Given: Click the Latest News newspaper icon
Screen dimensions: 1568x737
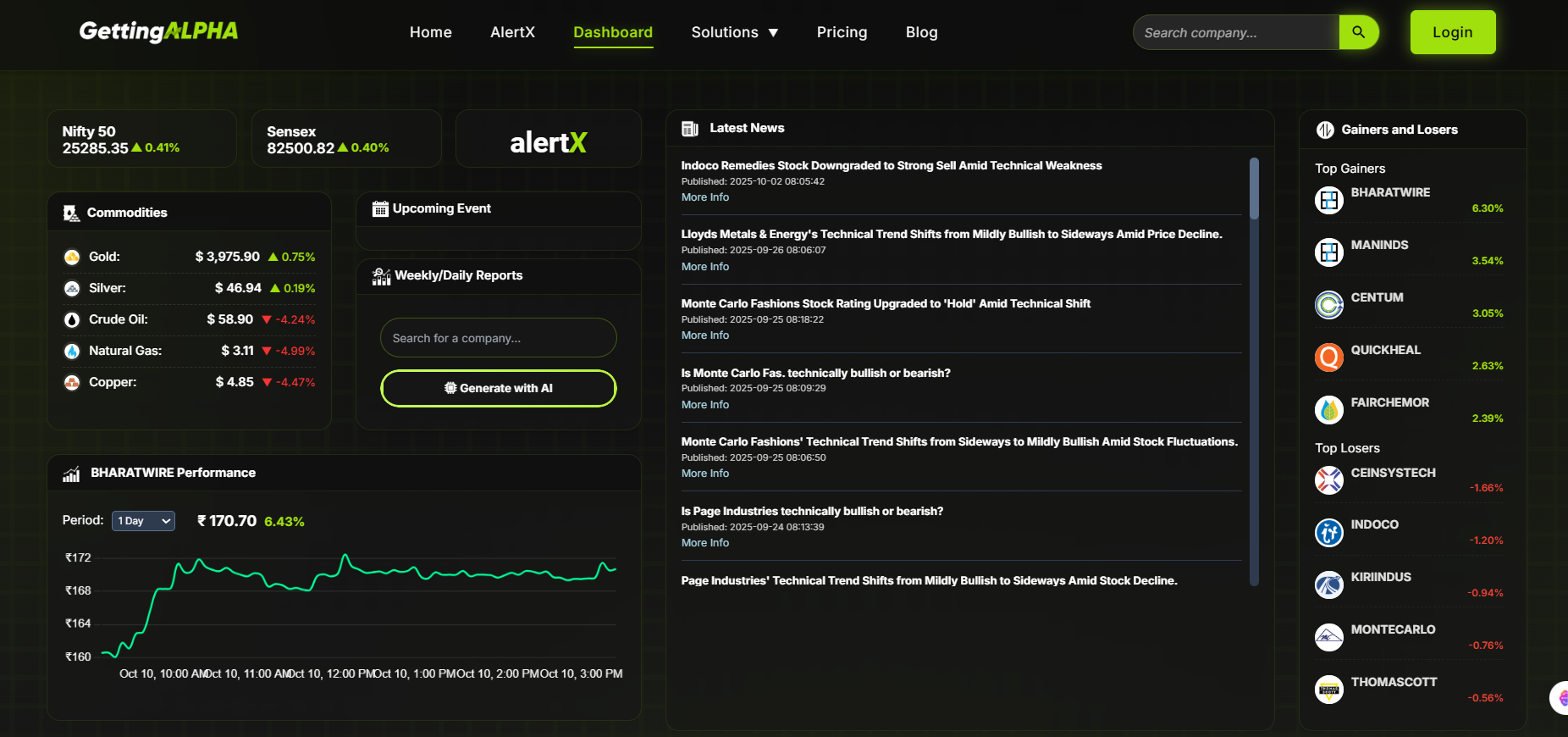Looking at the screenshot, I should (690, 129).
